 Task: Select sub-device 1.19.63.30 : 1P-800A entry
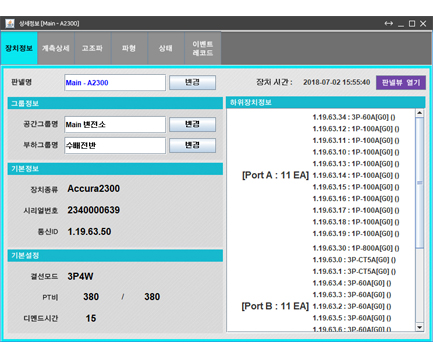(356, 248)
